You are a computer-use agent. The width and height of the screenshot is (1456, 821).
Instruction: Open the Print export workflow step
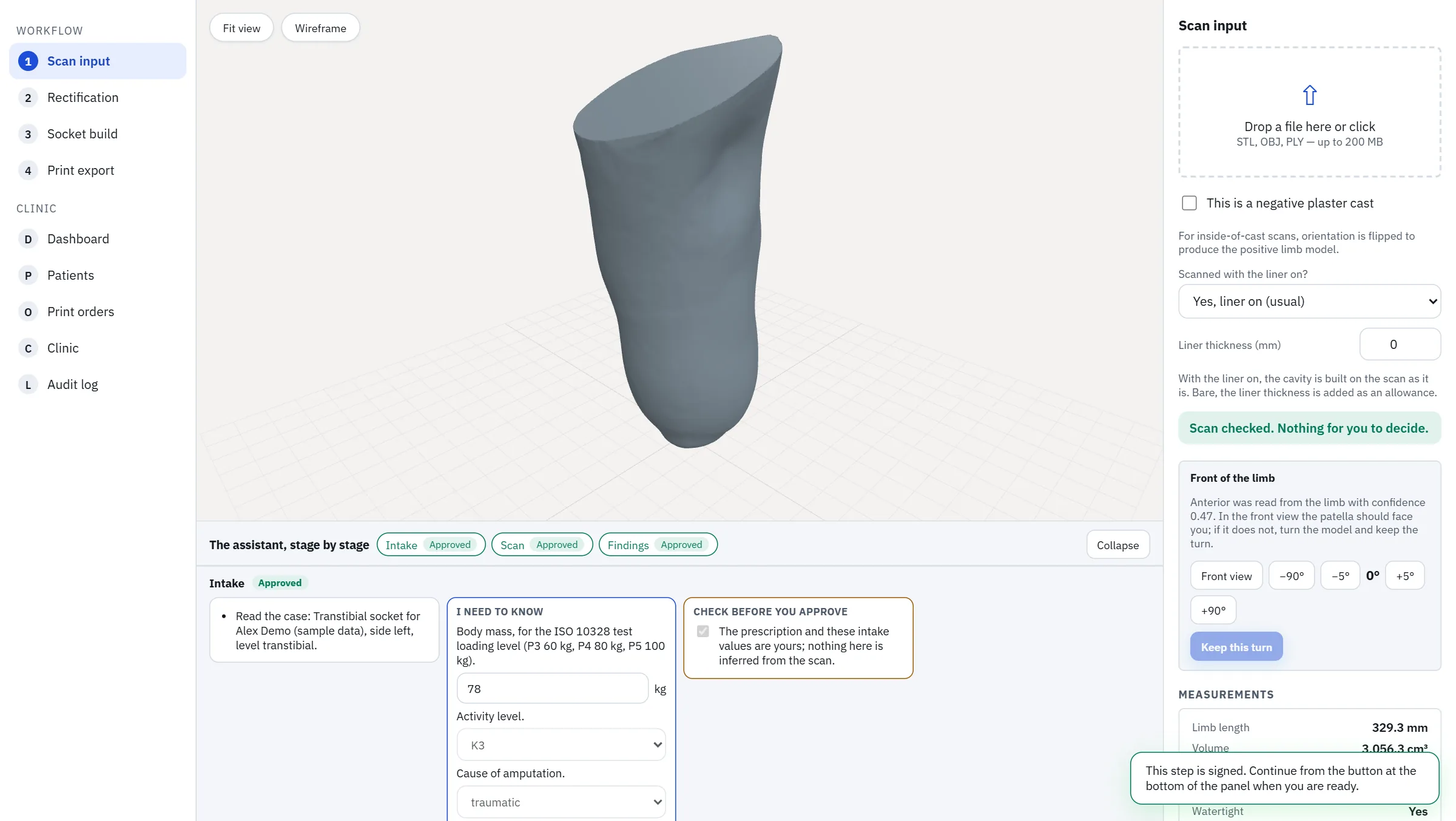click(x=98, y=171)
